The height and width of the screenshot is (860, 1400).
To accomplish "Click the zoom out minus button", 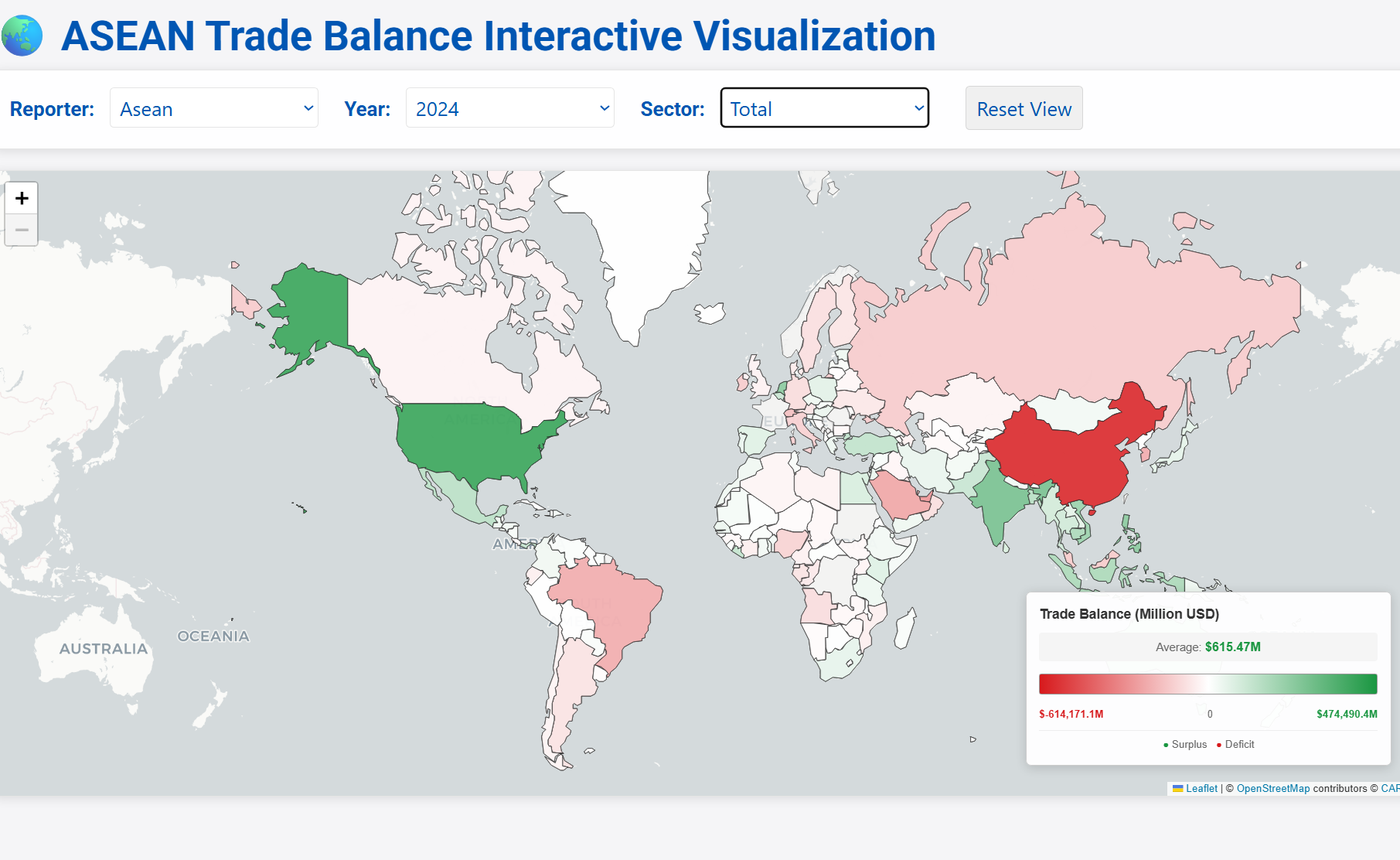I will 22,230.
